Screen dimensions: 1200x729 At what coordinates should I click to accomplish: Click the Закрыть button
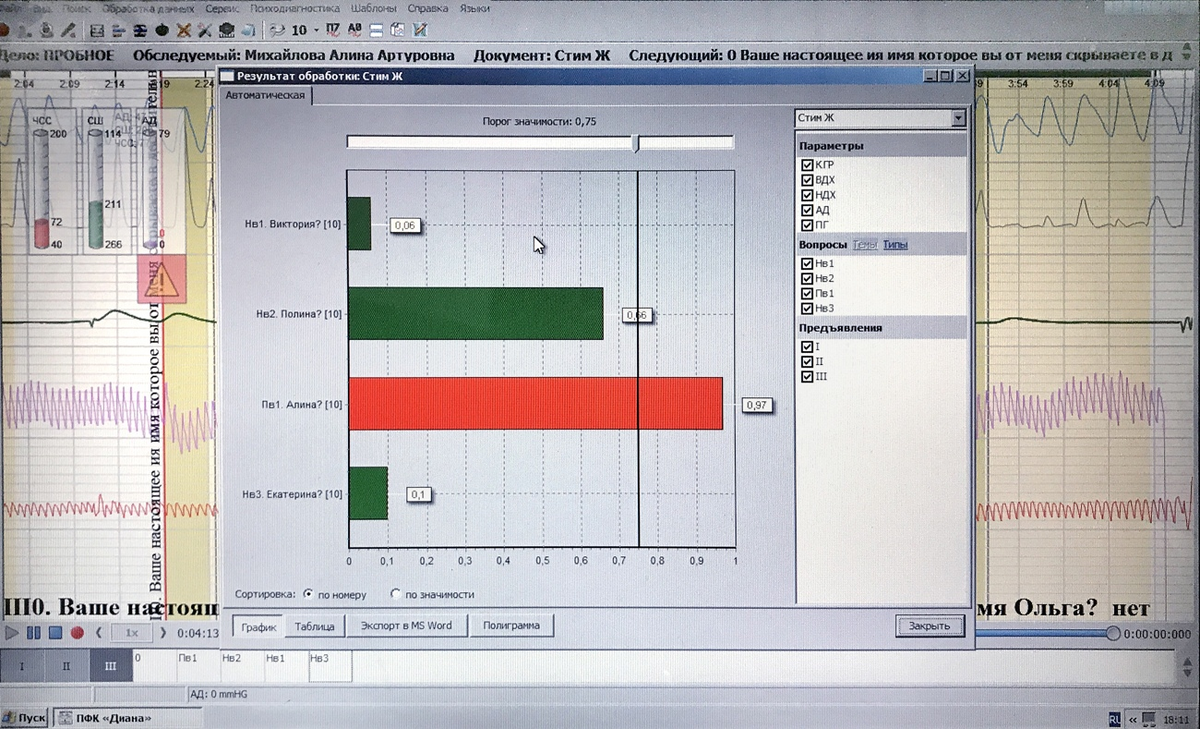tap(930, 626)
